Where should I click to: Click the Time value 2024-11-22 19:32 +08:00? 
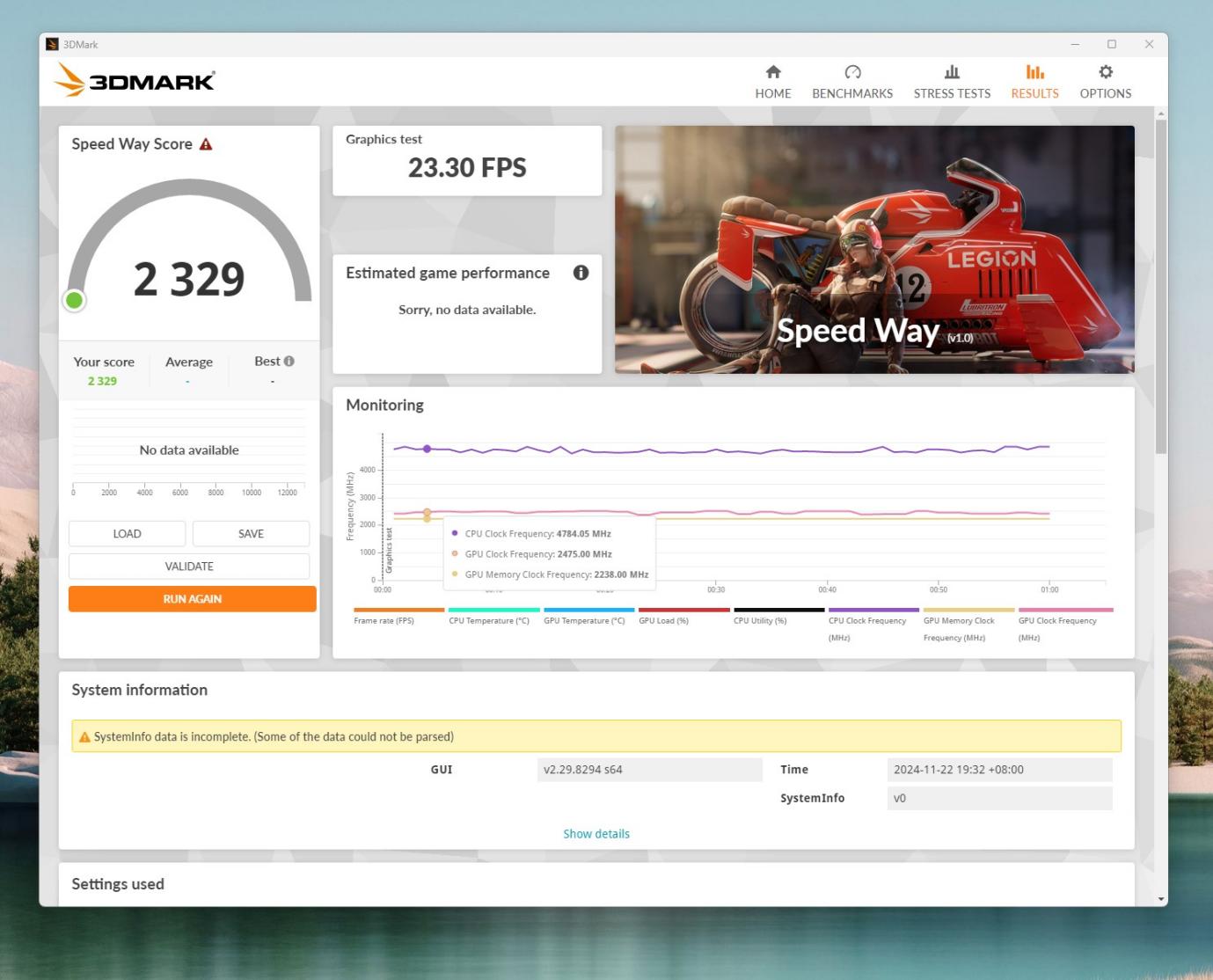pyautogui.click(x=999, y=770)
